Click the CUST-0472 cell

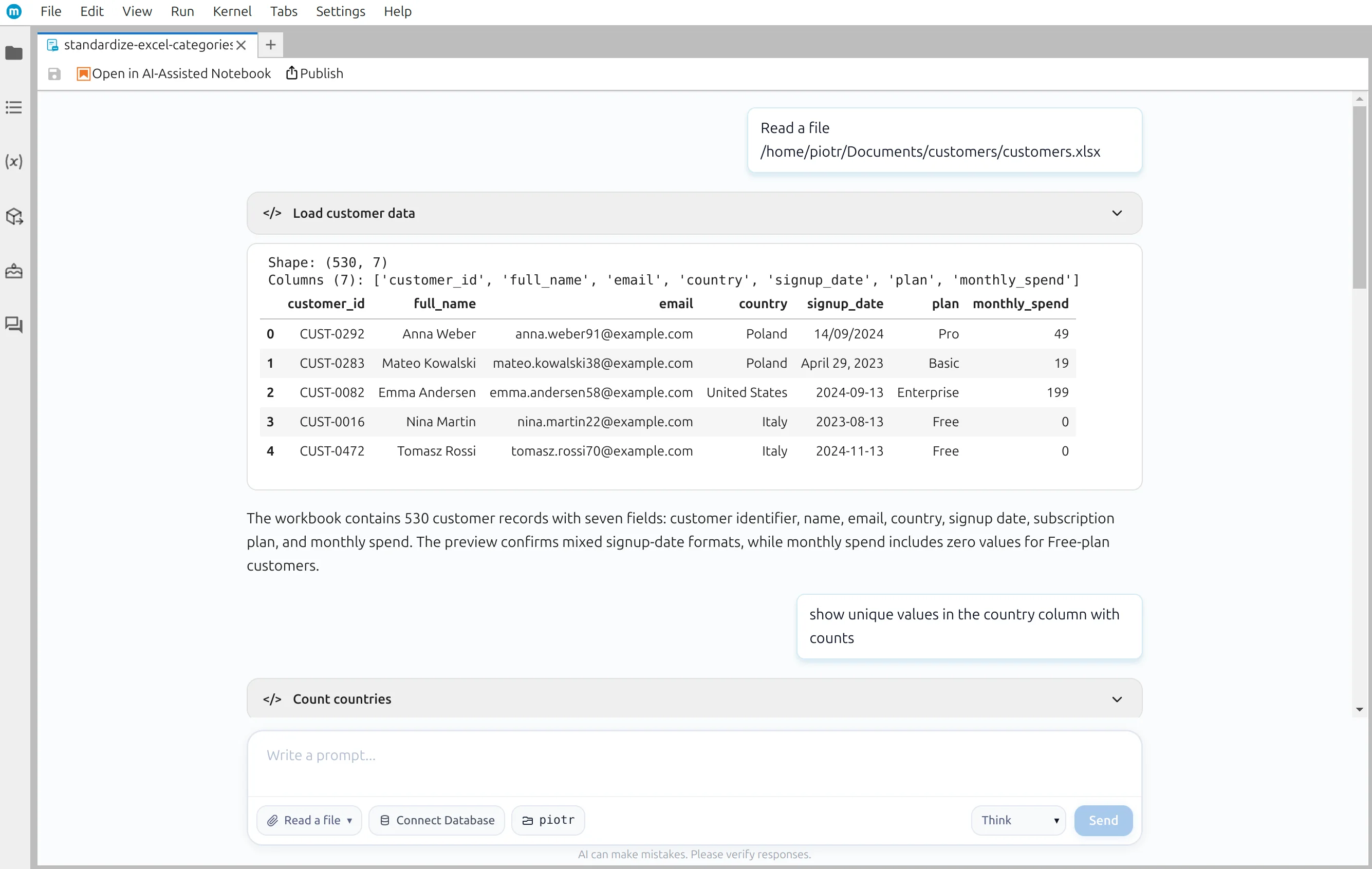click(x=331, y=451)
